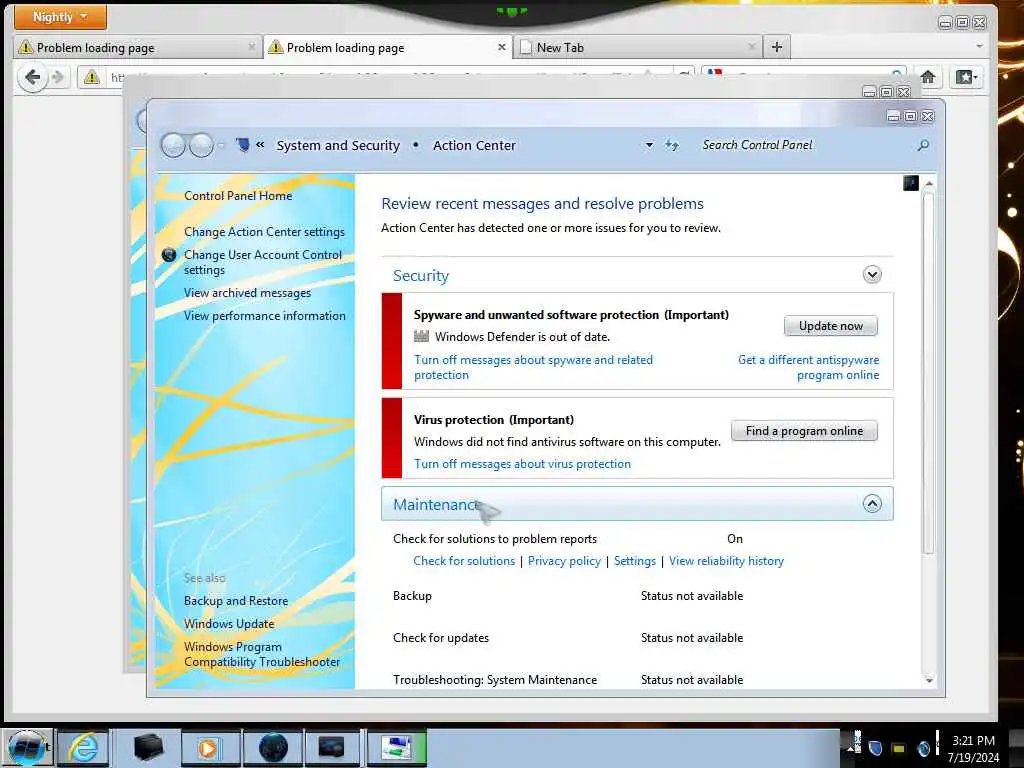1024x768 pixels.
Task: Click the Windows Defender castle icon
Action: [x=422, y=336]
